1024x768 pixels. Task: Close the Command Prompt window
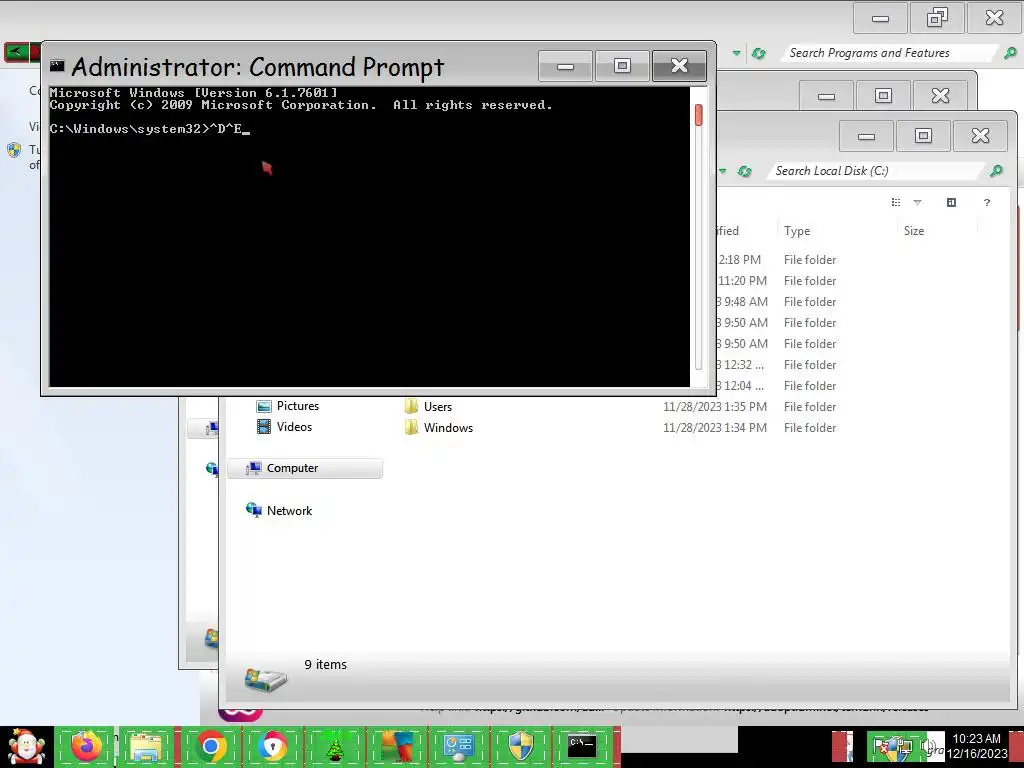tap(679, 66)
